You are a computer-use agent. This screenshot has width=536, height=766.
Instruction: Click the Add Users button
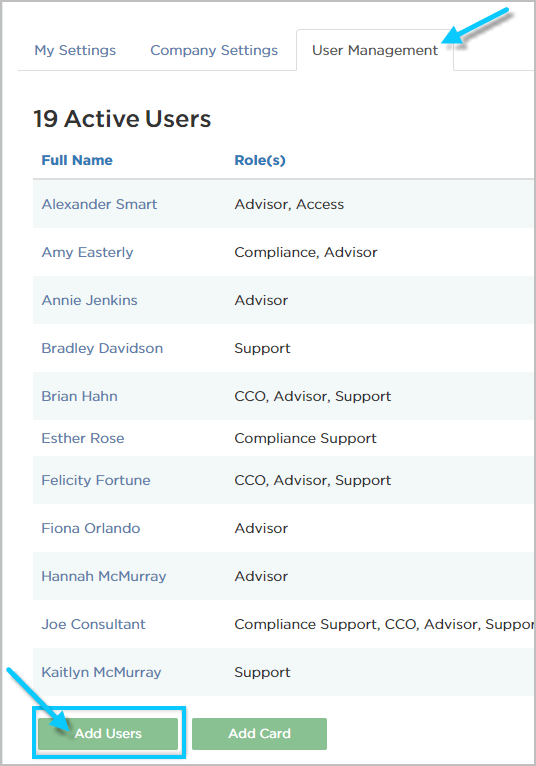pyautogui.click(x=108, y=733)
